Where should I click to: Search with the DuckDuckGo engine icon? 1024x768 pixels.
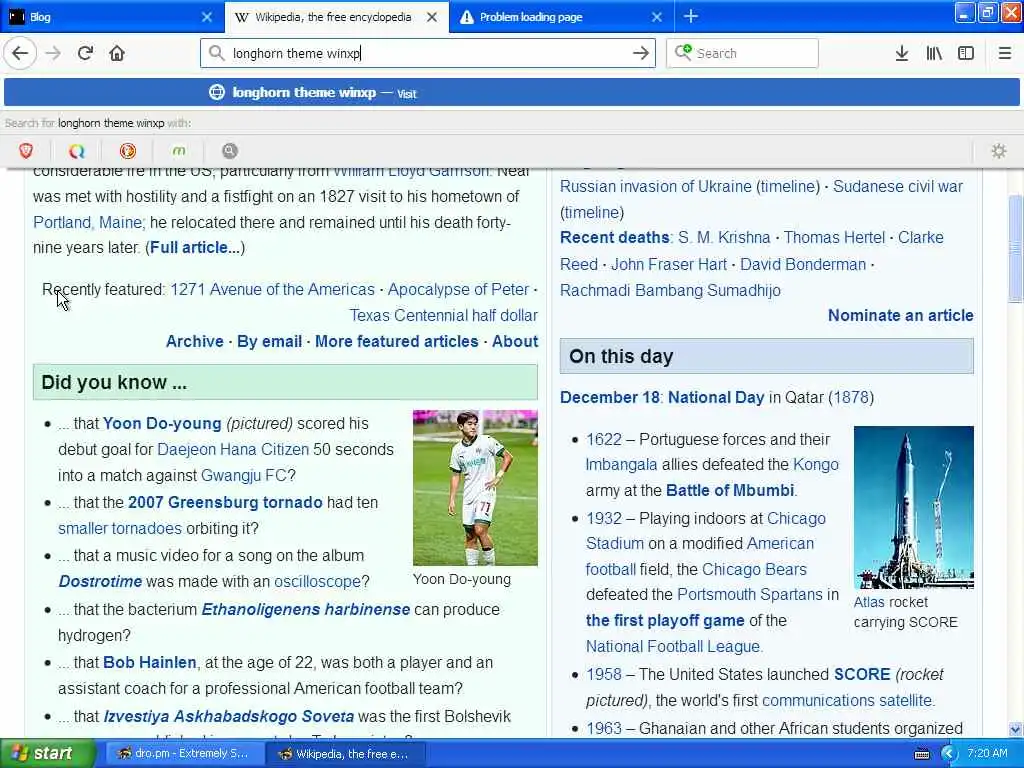[128, 151]
